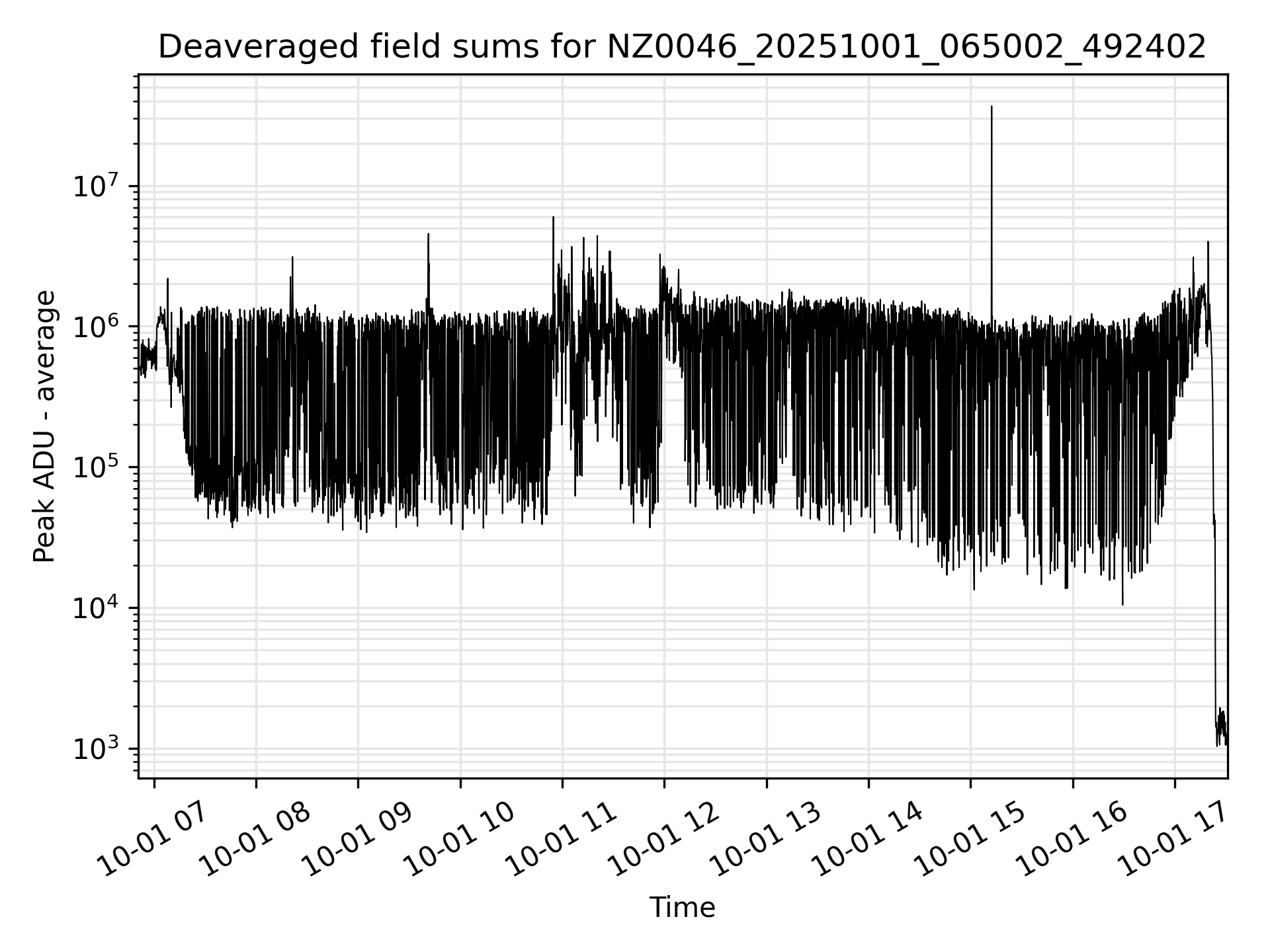
Task: Click the 'Peak ADU - average' y-axis label
Action: click(45, 426)
